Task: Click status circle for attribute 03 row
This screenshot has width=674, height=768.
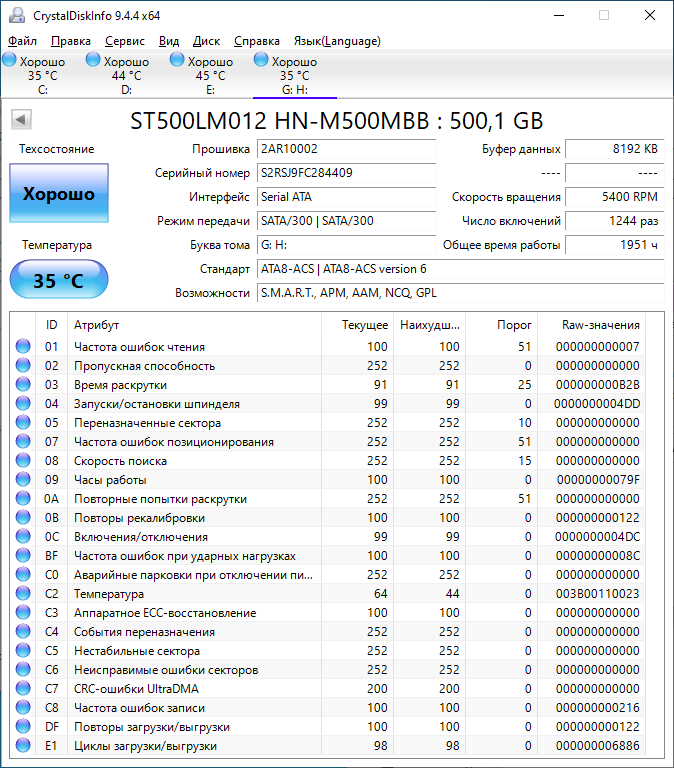Action: pos(23,384)
